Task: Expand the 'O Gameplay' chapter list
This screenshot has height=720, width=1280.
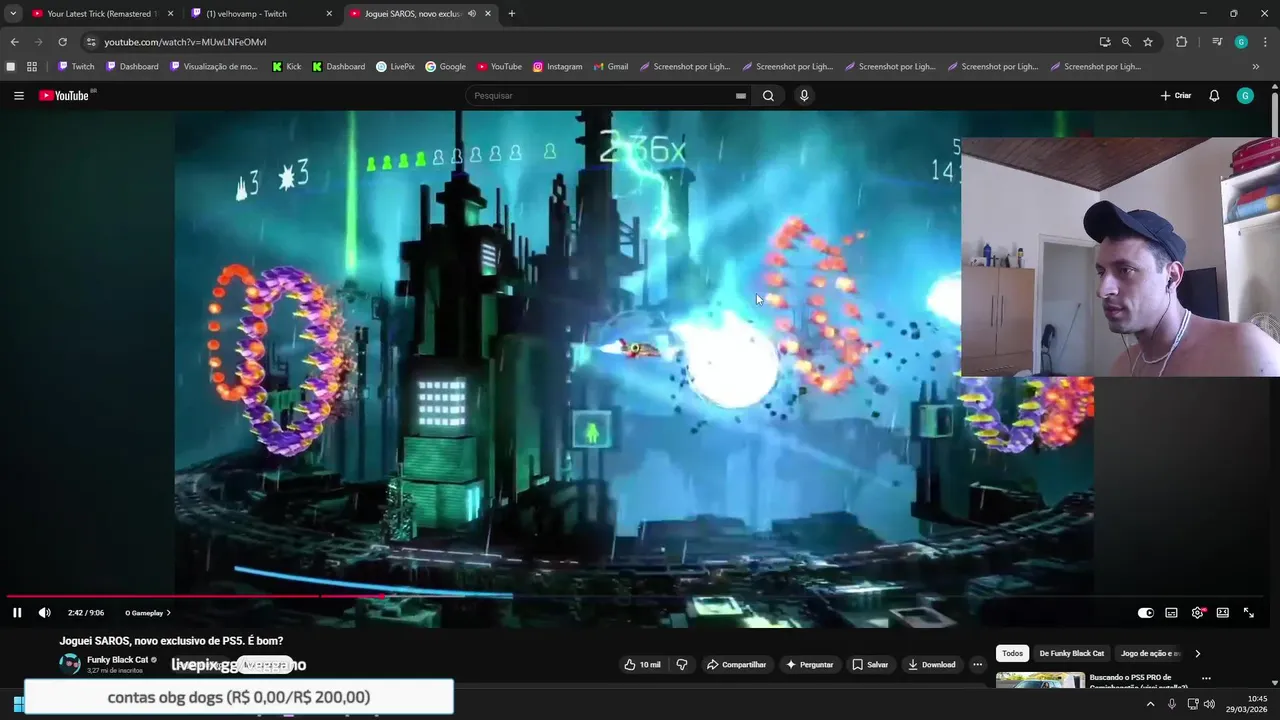Action: pos(148,613)
